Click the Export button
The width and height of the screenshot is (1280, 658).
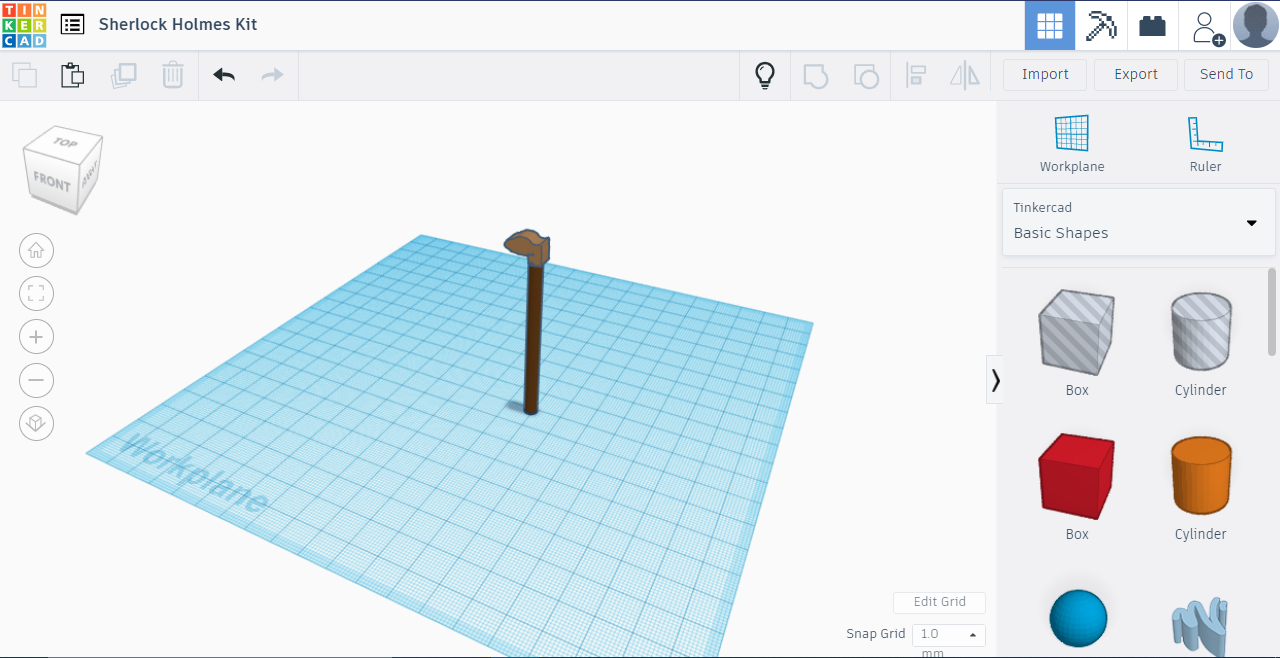(1135, 74)
